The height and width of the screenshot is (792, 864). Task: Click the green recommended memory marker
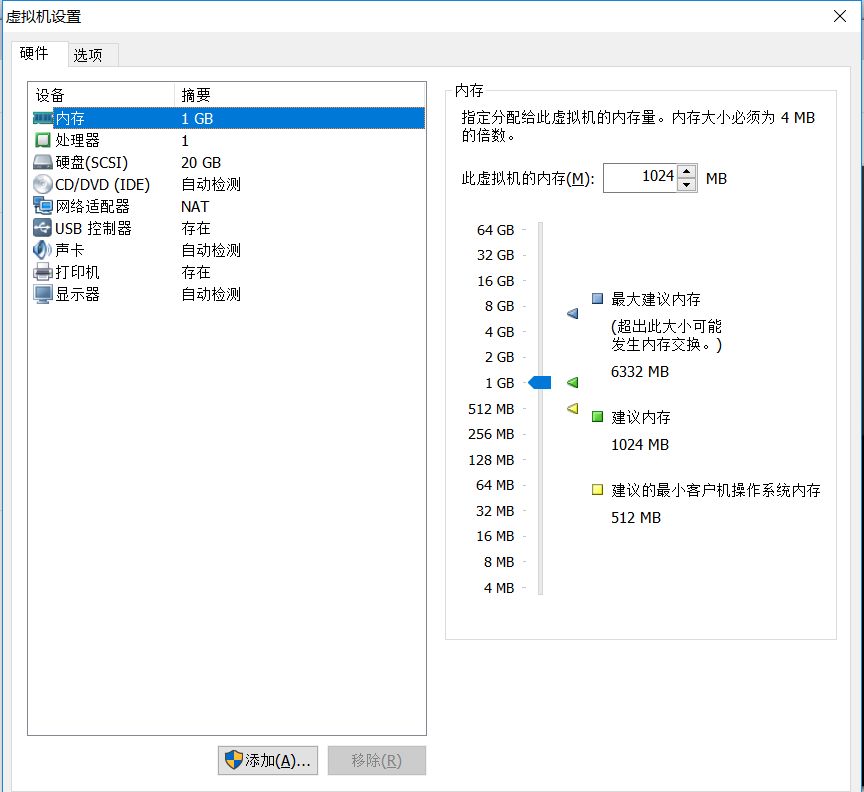click(x=573, y=382)
